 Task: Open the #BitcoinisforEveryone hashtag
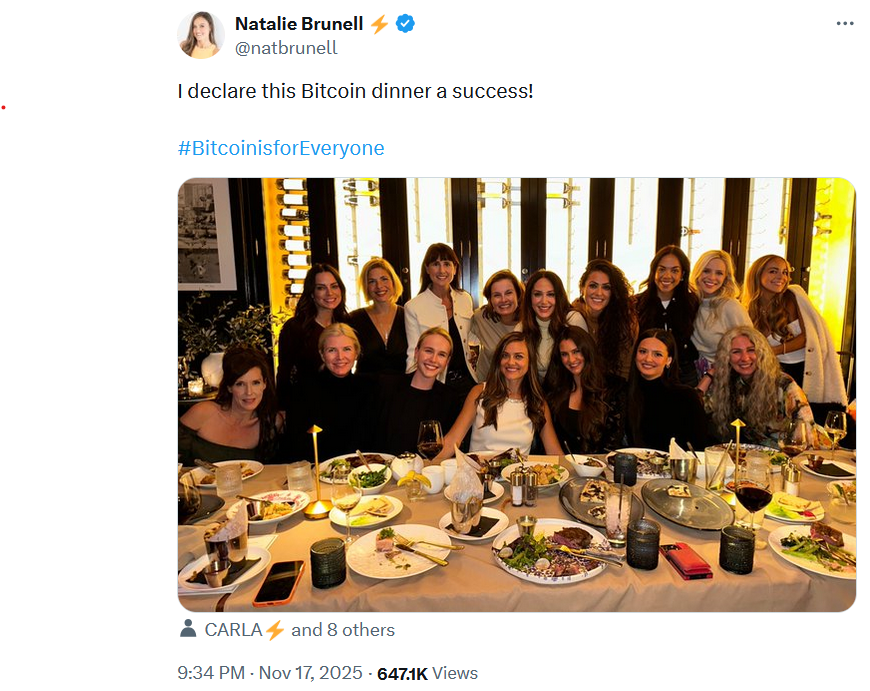click(281, 148)
